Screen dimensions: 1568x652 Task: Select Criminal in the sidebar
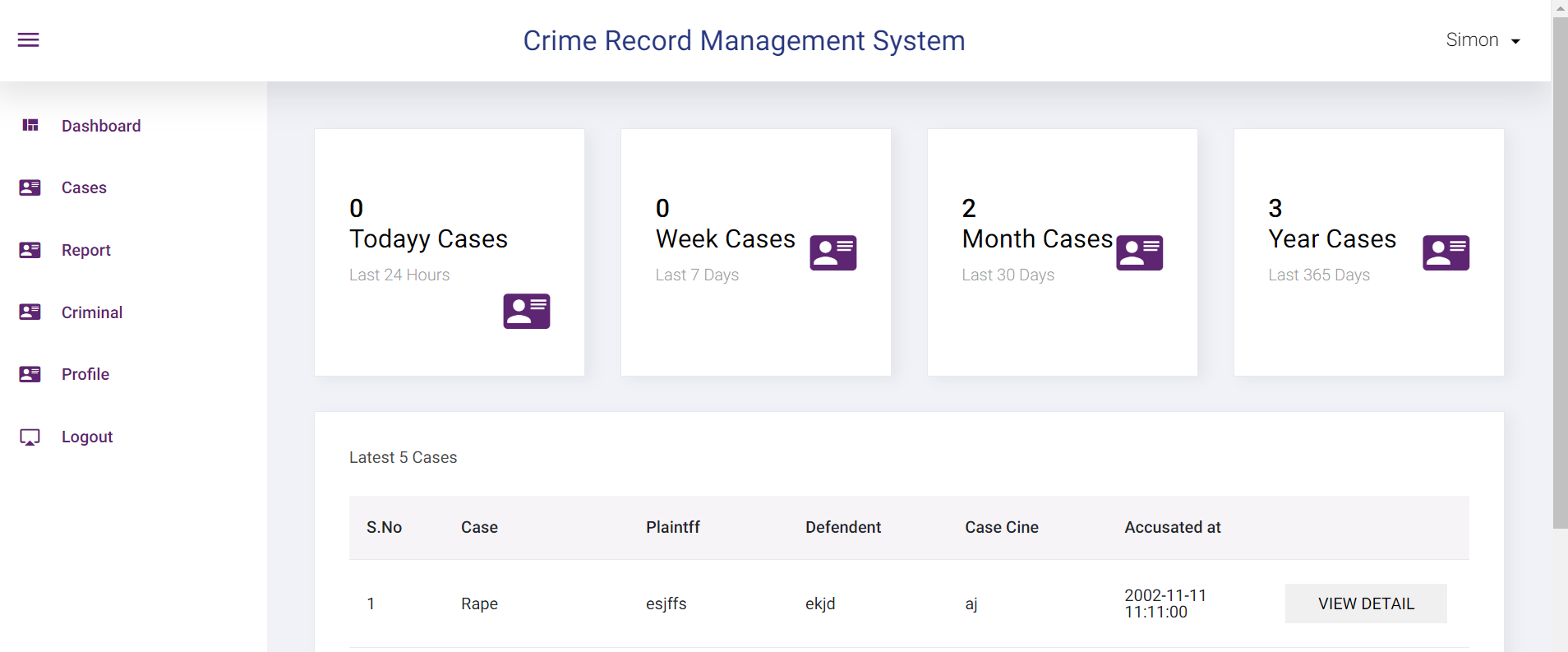(x=92, y=312)
